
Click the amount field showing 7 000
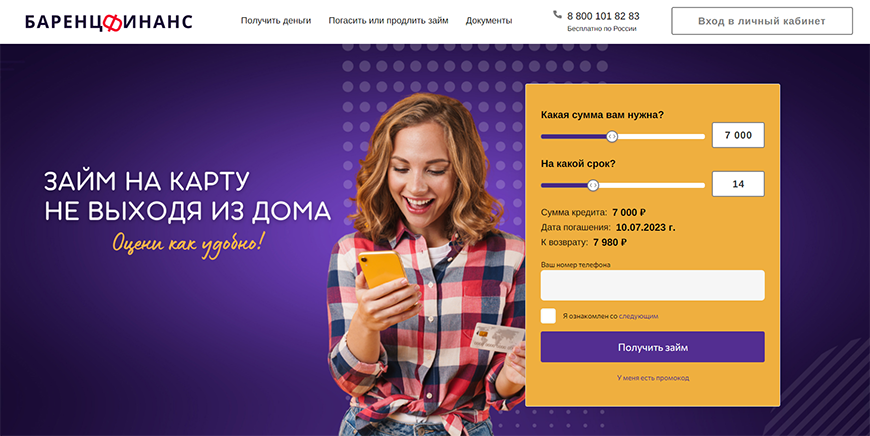pos(738,135)
